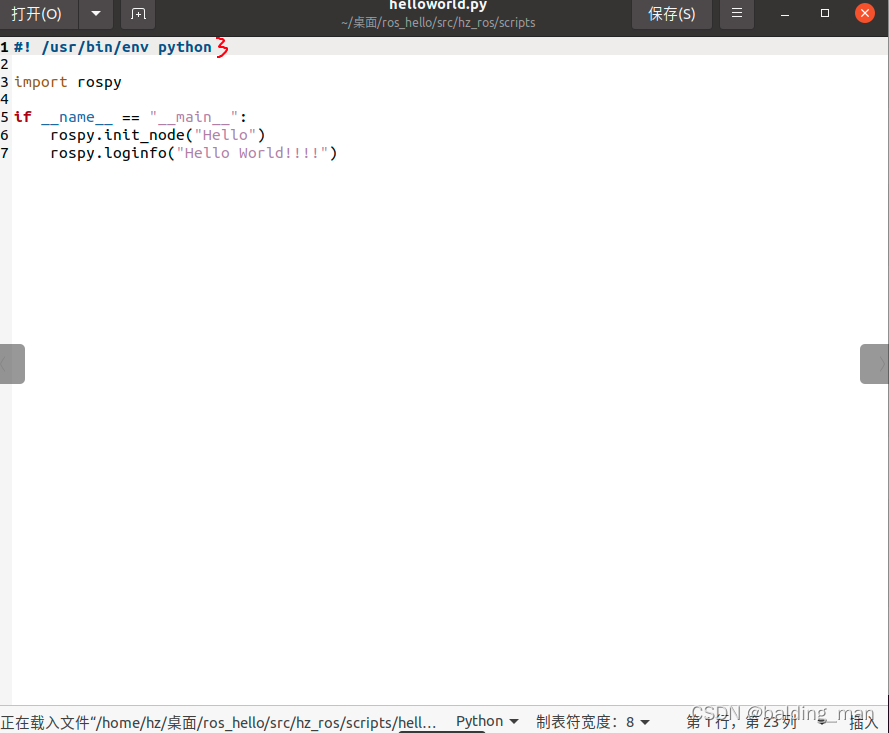This screenshot has height=733, width=889.
Task: Click the 第1行，第23列 cursor position indicator
Action: (x=742, y=722)
